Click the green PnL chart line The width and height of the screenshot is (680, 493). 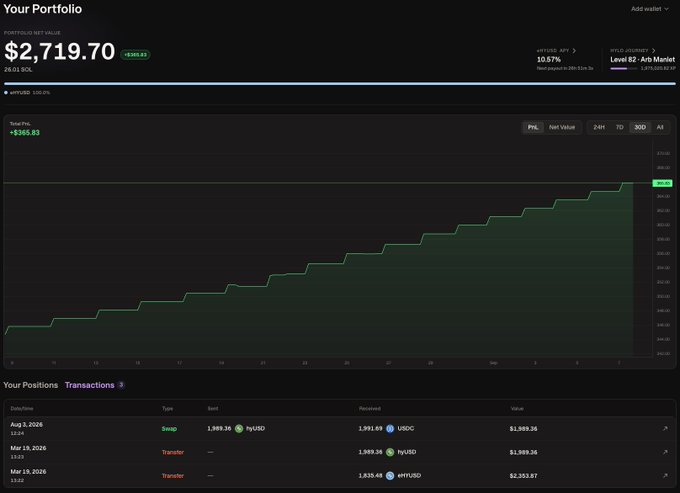(x=326, y=263)
